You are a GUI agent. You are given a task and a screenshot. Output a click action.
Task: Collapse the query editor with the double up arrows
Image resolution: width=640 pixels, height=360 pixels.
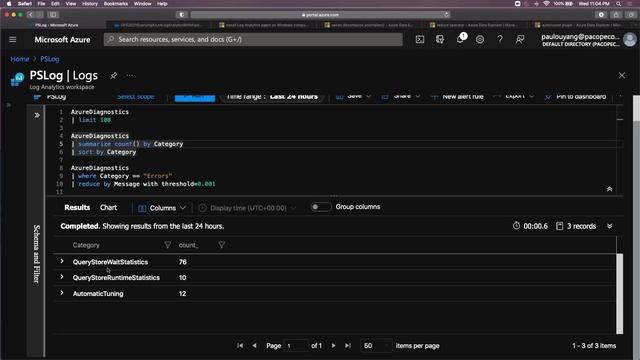coord(609,189)
